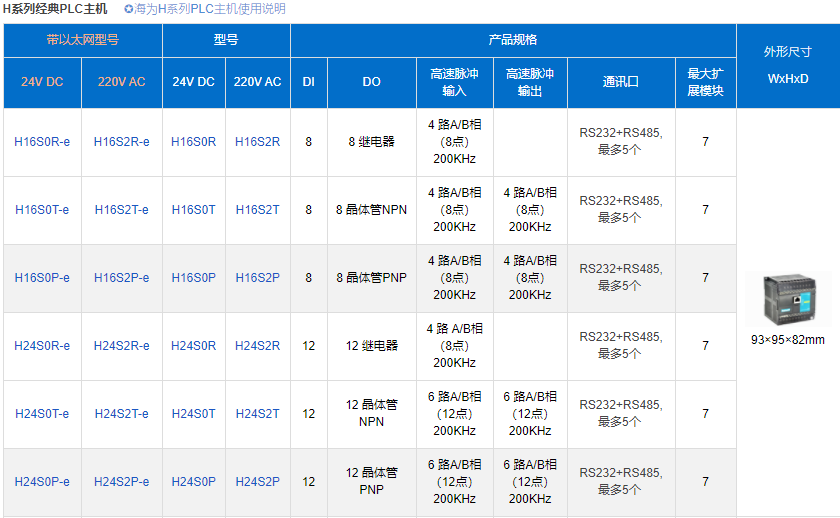The width and height of the screenshot is (840, 518).
Task: Click the 带以太网型号 column header
Action: pyautogui.click(x=82, y=41)
